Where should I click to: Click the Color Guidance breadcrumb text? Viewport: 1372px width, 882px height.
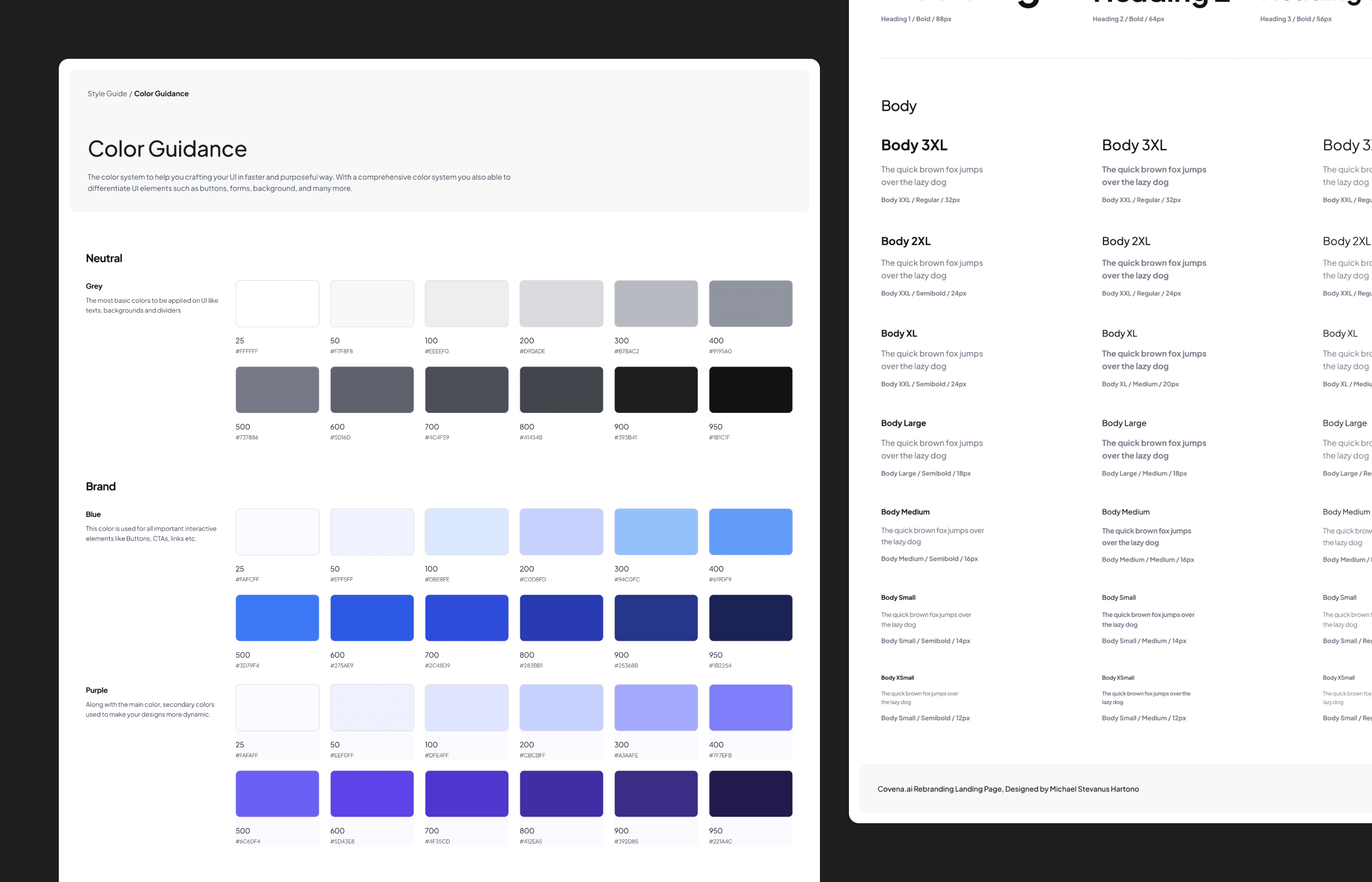pyautogui.click(x=161, y=94)
